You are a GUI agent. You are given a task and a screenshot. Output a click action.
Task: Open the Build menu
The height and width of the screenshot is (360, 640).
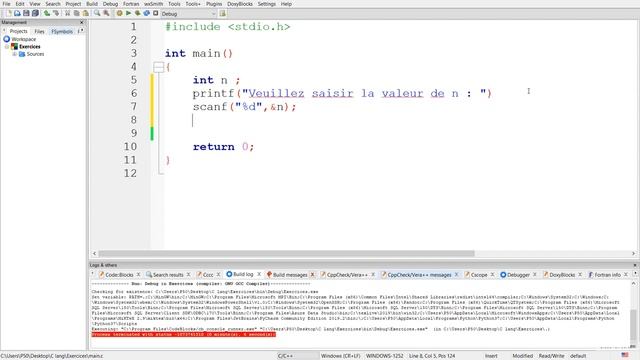click(x=92, y=4)
